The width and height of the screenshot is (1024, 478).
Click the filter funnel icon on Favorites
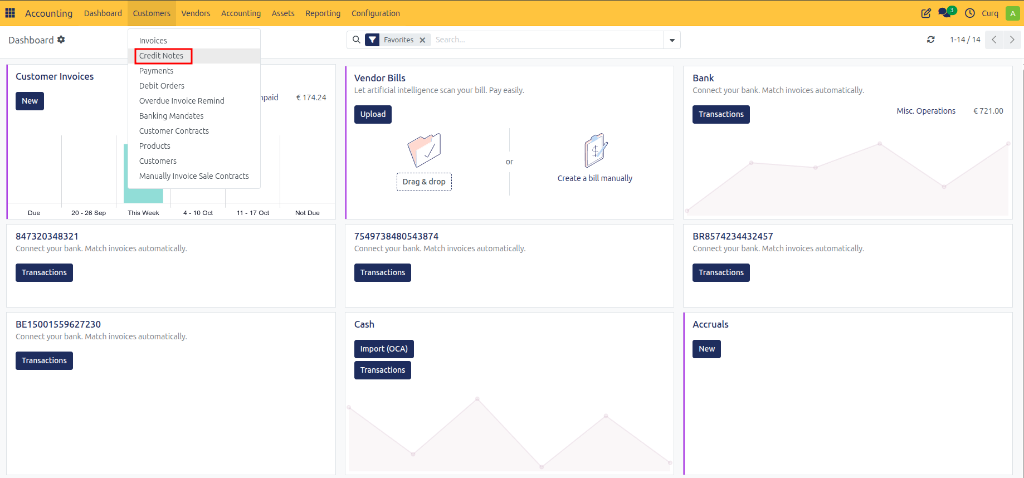(x=372, y=40)
